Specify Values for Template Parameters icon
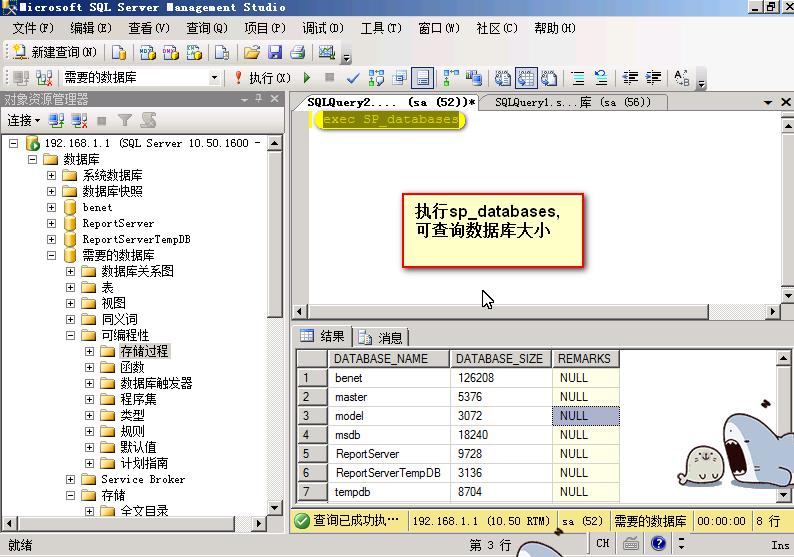 click(682, 78)
